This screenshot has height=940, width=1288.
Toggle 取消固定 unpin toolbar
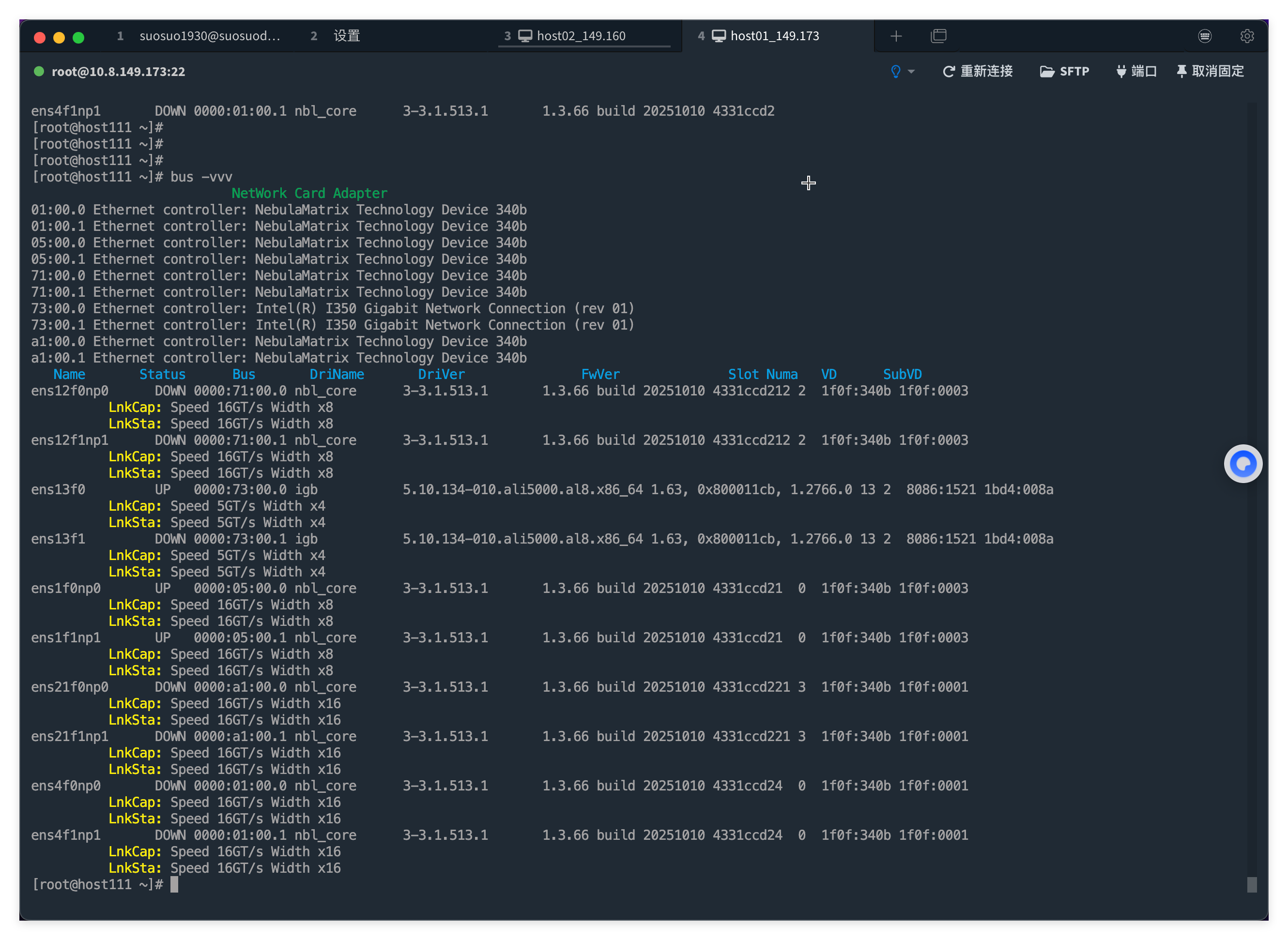tap(1210, 71)
